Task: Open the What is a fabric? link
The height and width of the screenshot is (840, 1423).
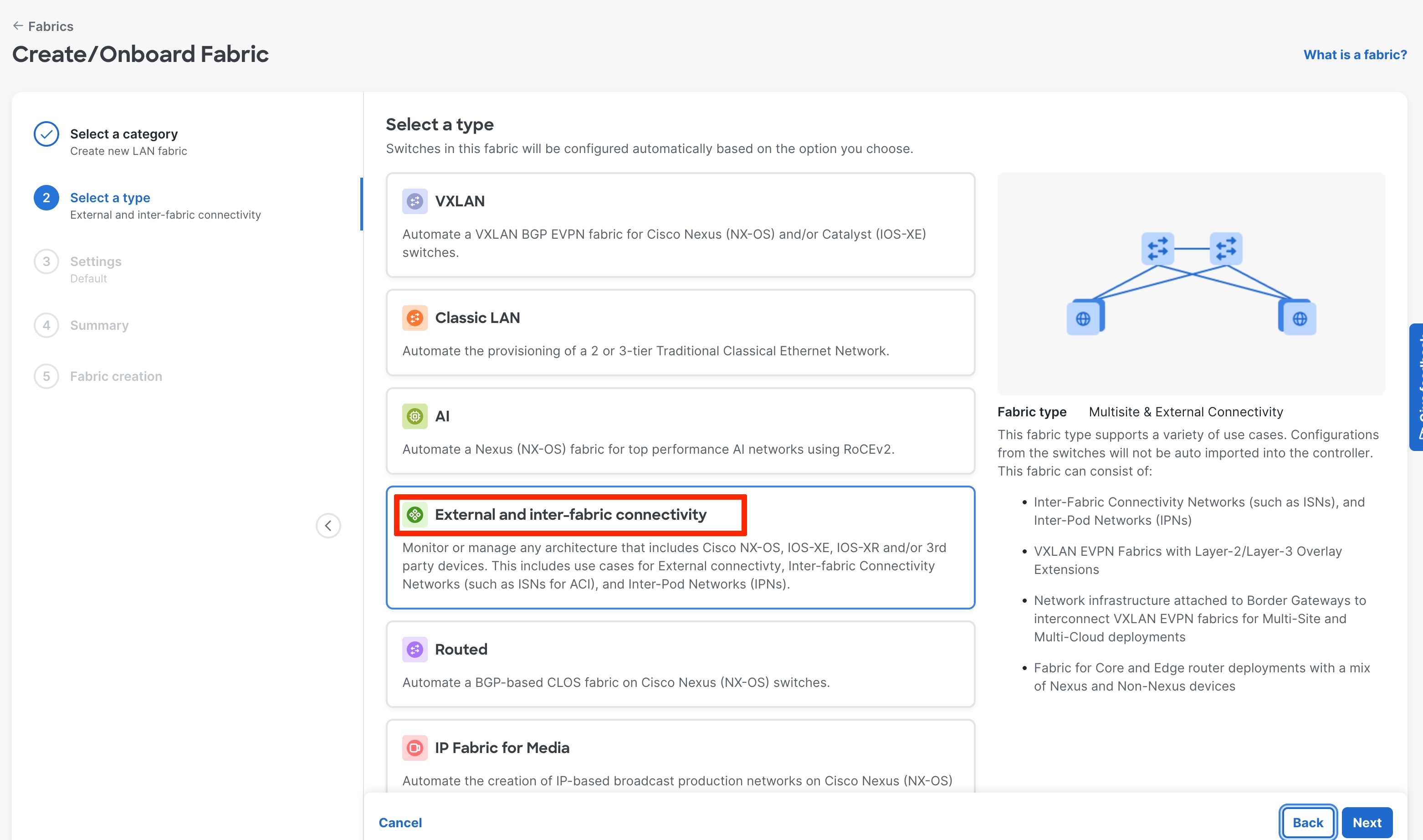Action: tap(1355, 55)
